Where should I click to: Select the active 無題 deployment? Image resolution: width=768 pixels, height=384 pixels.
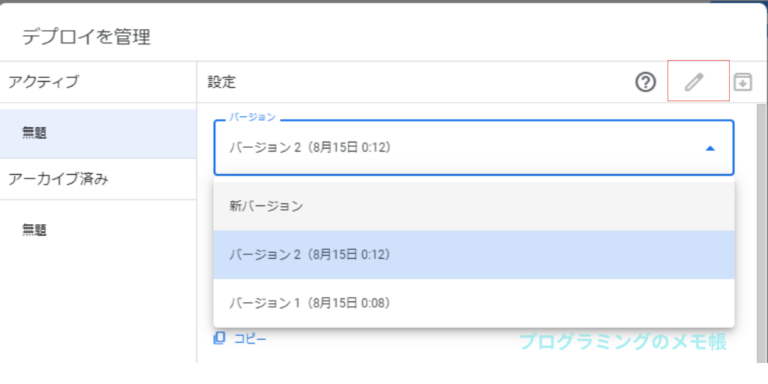(98, 133)
